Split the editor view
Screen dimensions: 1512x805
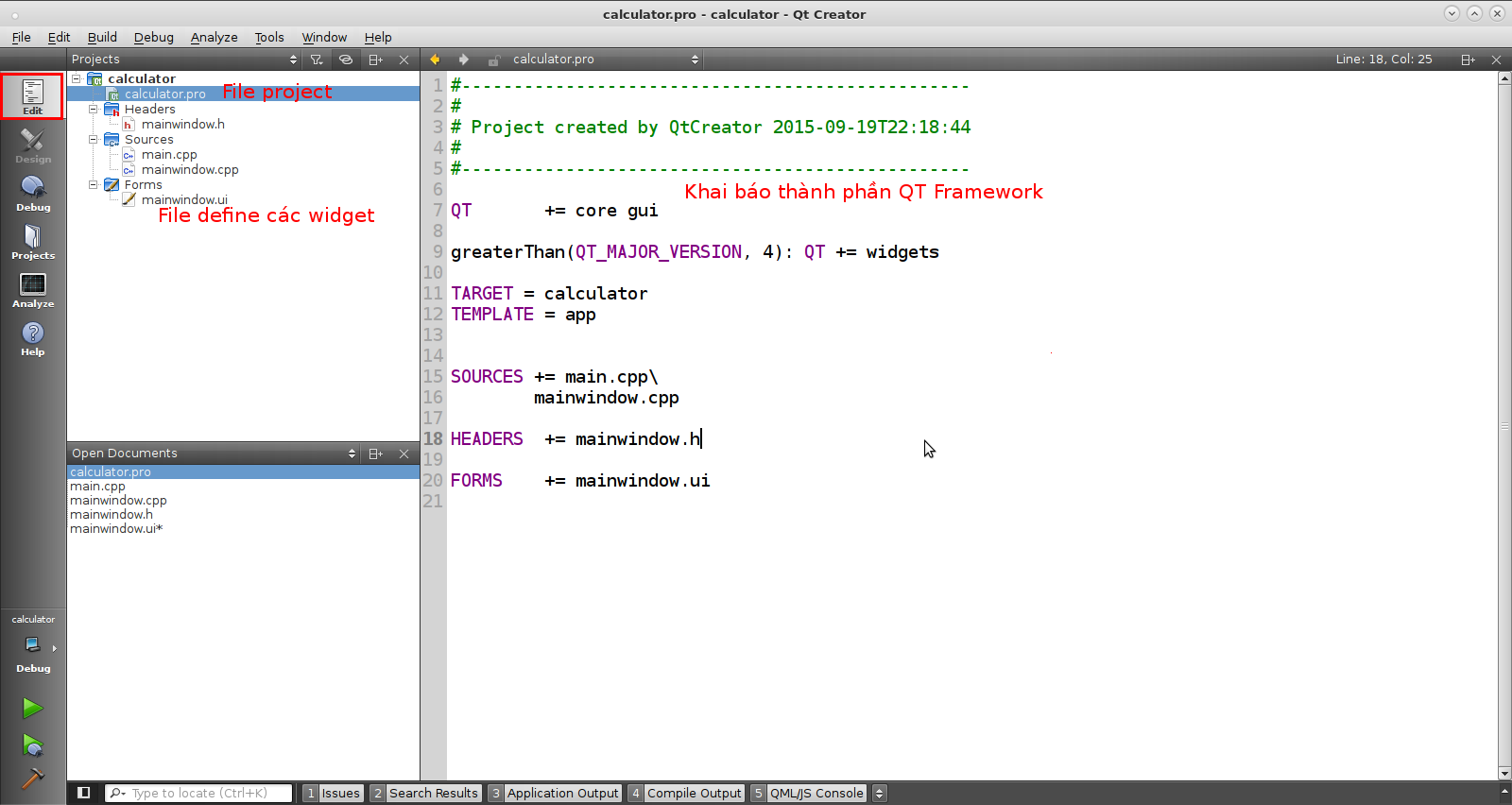tap(1468, 60)
